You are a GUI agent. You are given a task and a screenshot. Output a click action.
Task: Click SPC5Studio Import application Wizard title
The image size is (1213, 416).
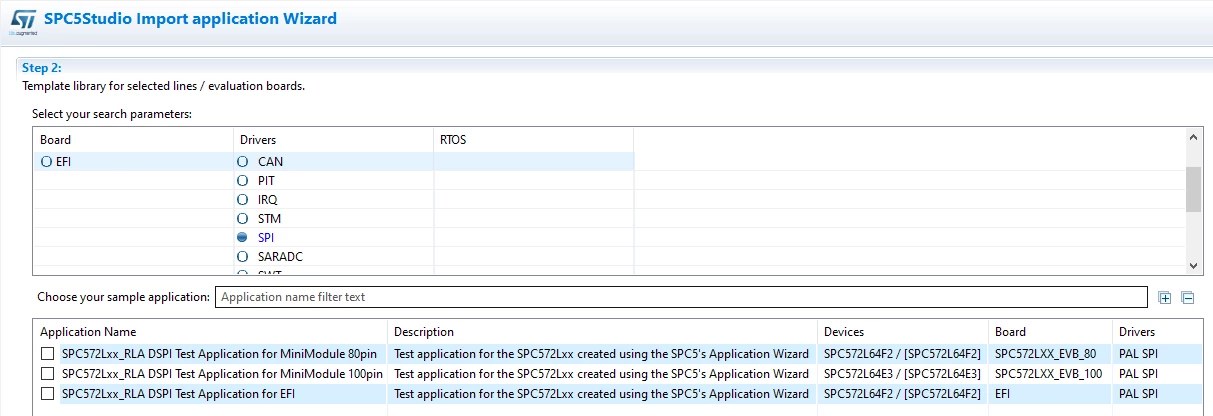(x=190, y=19)
